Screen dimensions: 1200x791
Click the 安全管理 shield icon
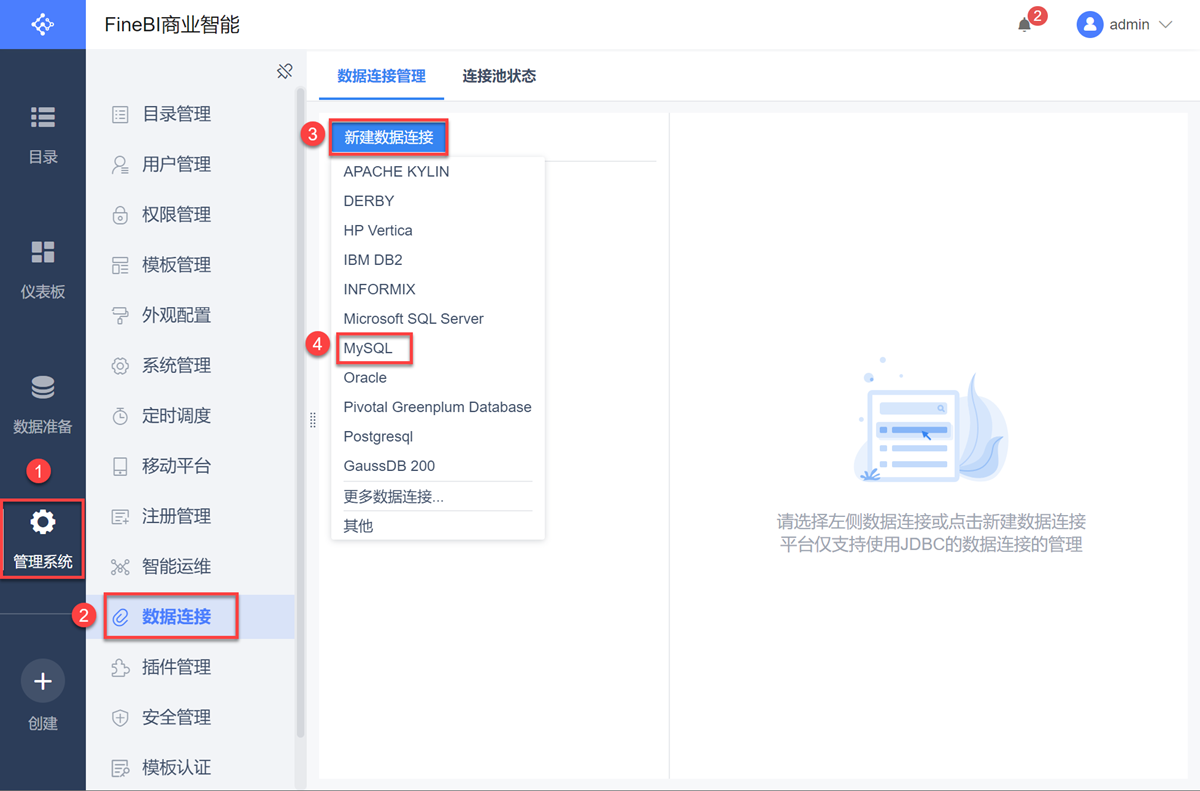click(120, 718)
